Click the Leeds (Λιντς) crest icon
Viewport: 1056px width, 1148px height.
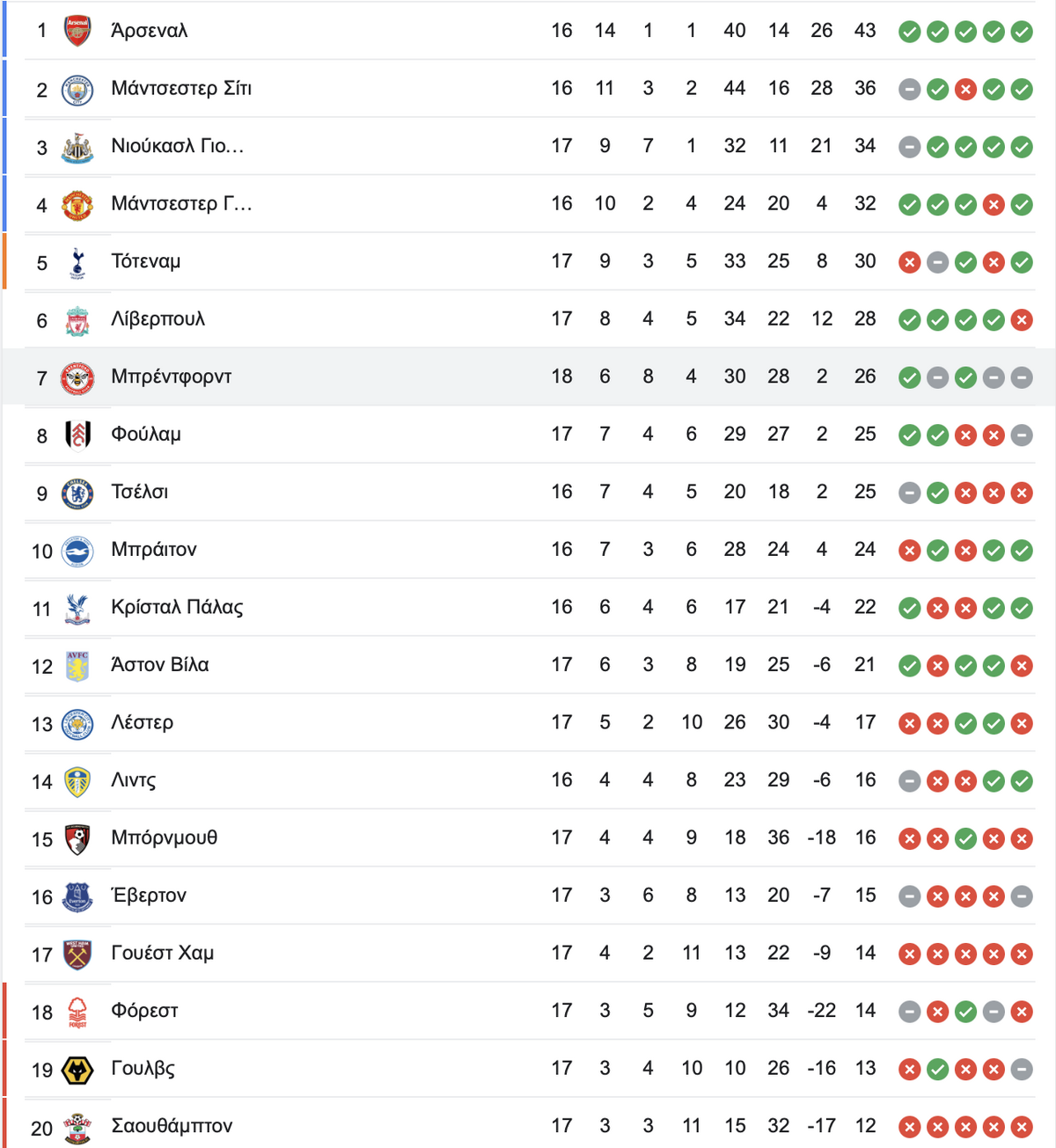click(x=77, y=782)
